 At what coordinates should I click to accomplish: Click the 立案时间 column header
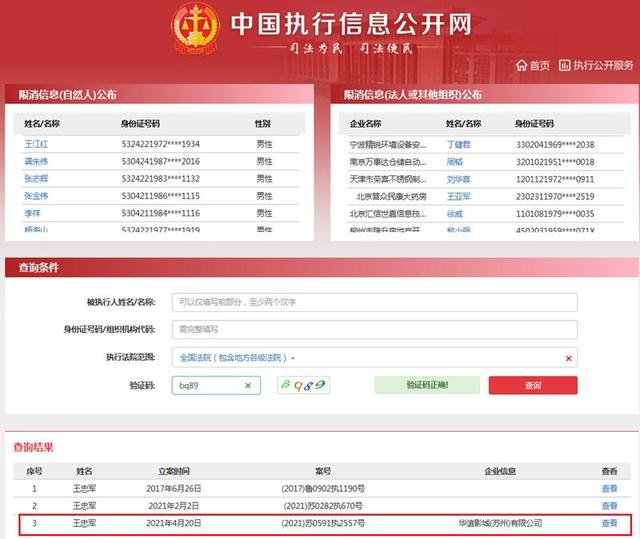pos(174,471)
